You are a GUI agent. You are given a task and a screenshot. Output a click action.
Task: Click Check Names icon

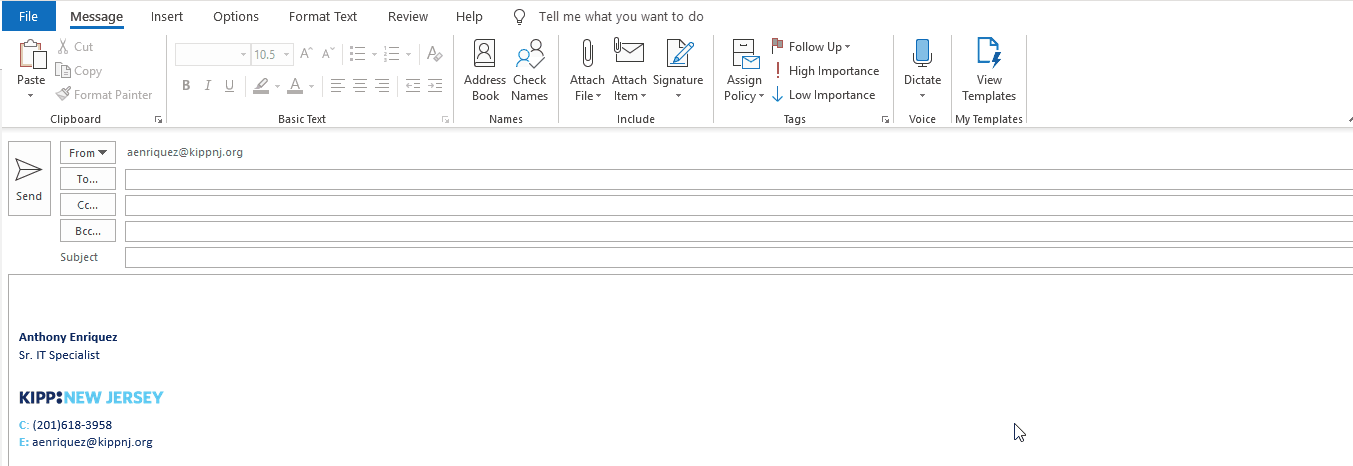pos(529,70)
